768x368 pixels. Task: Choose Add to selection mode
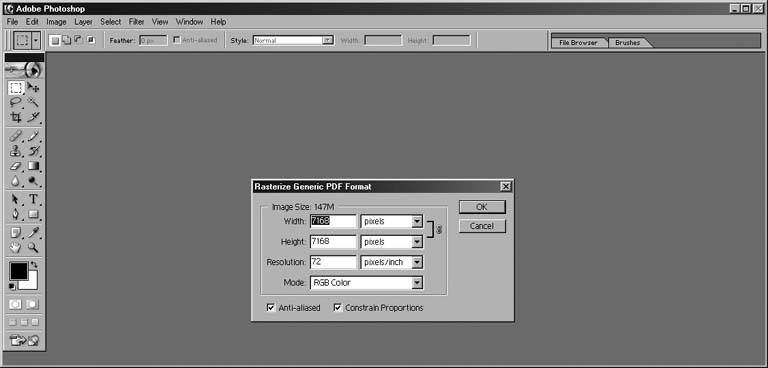pos(67,40)
